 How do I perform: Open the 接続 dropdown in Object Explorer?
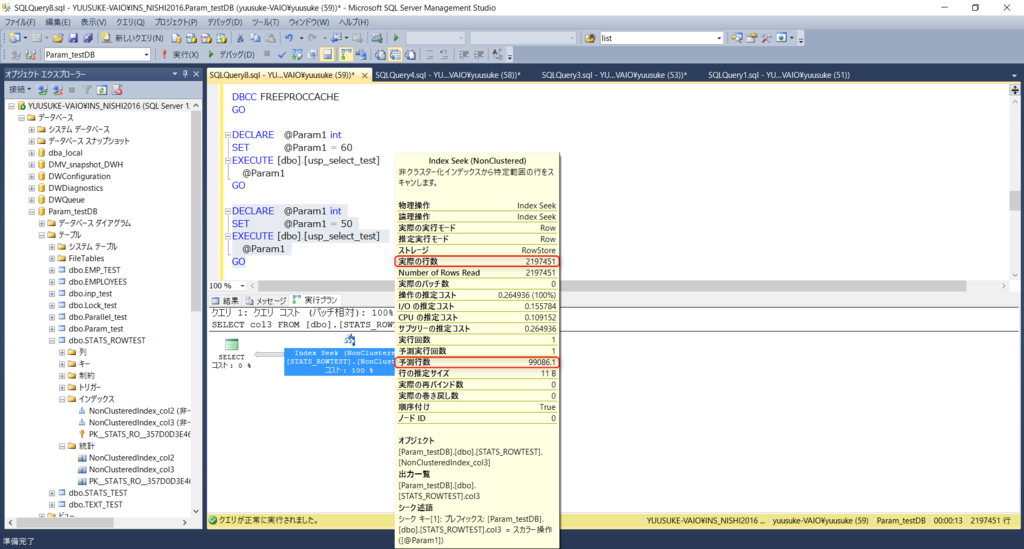point(20,90)
